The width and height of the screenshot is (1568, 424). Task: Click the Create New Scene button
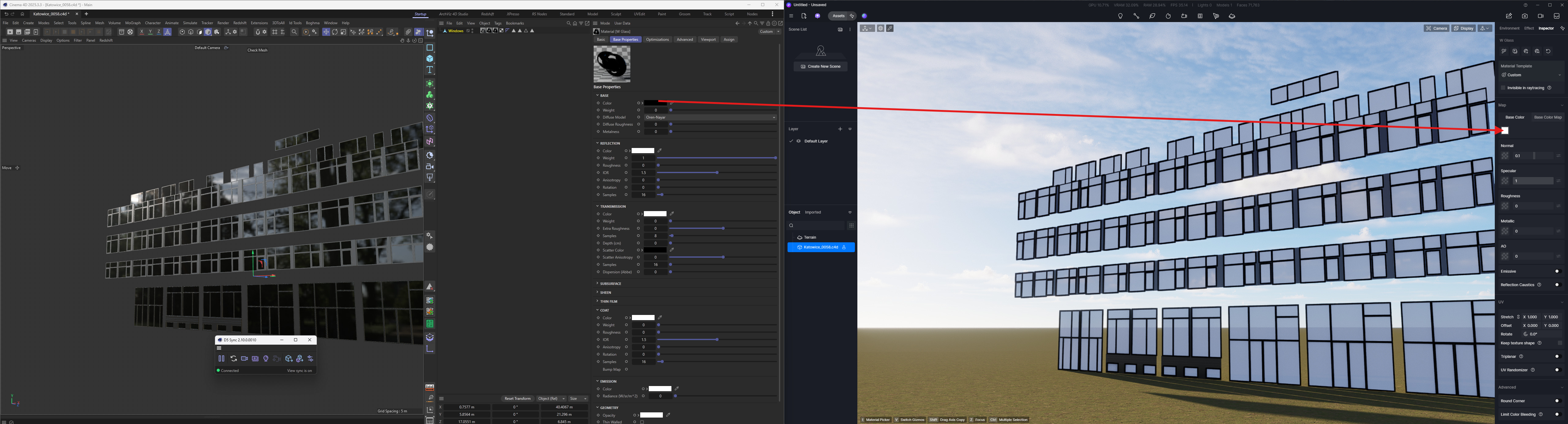(821, 66)
